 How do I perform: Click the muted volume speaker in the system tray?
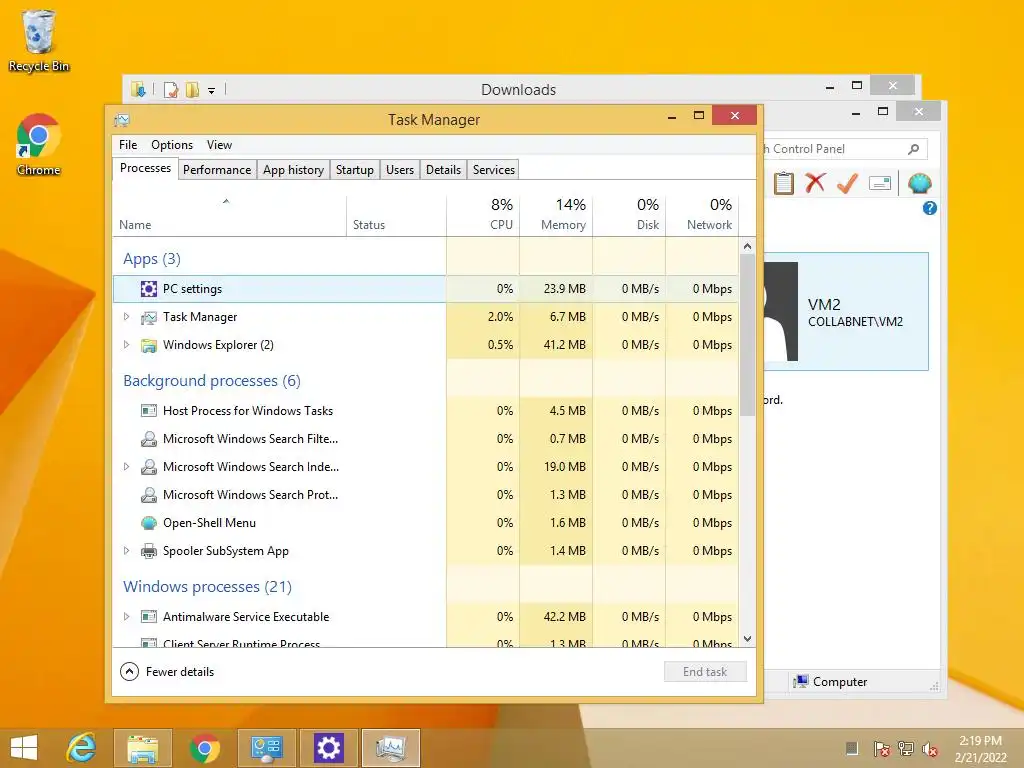930,748
